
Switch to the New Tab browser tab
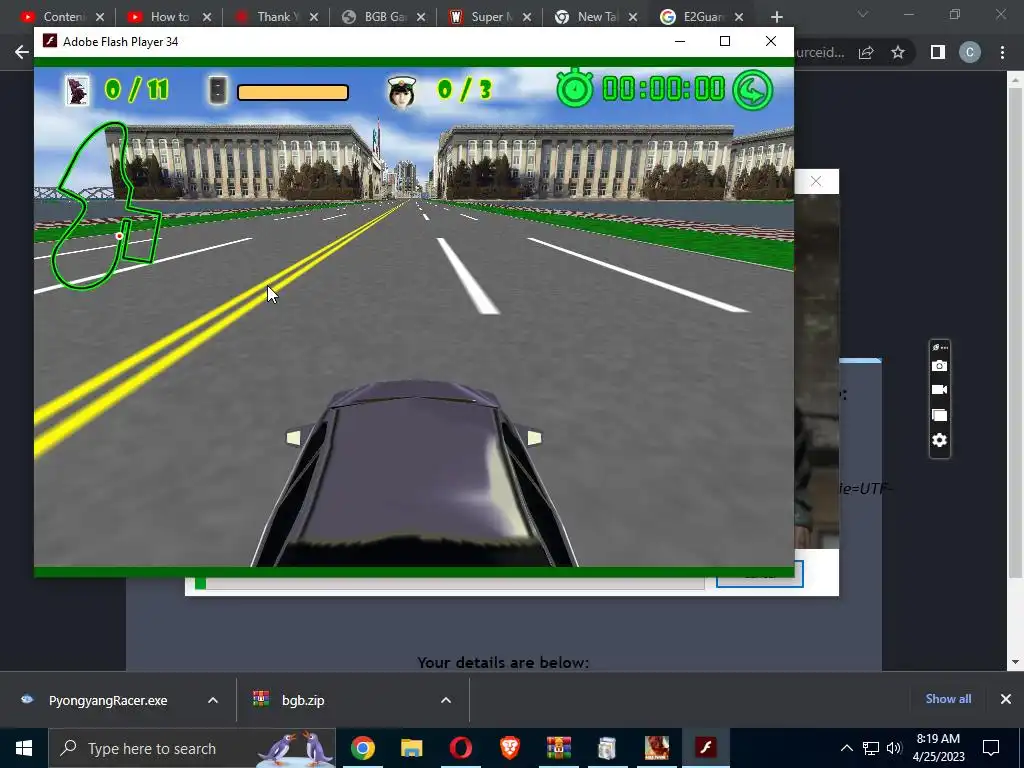pos(598,17)
